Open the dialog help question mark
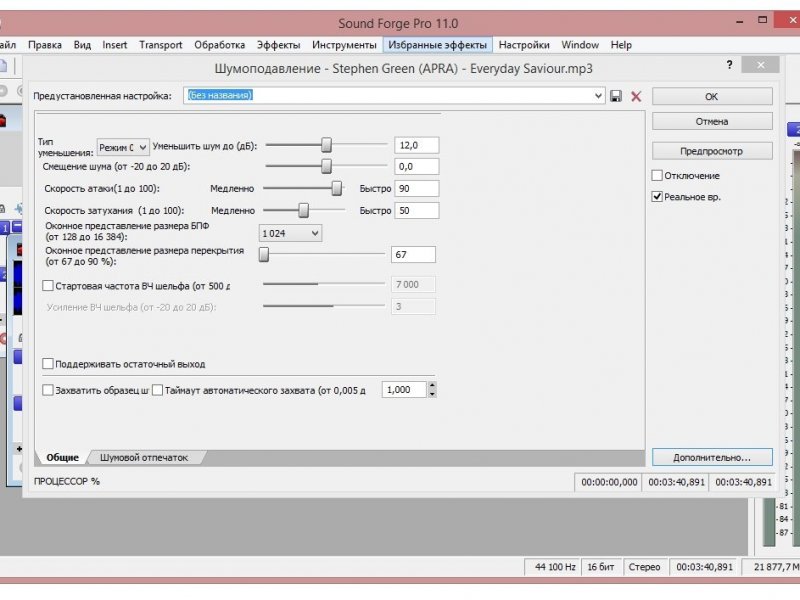Viewport: 800px width, 600px height. (x=730, y=65)
